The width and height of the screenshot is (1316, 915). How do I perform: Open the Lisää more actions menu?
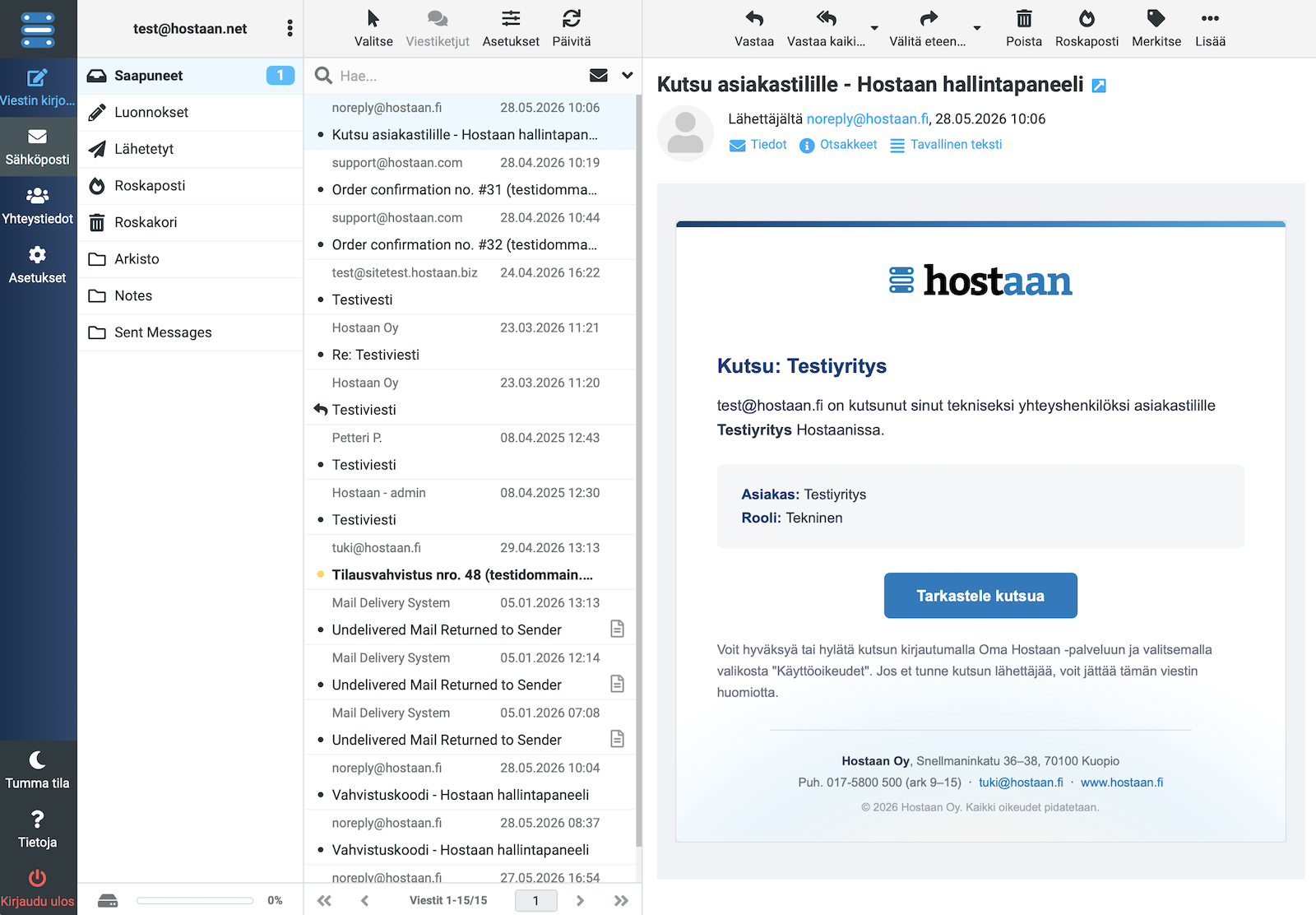click(1210, 29)
